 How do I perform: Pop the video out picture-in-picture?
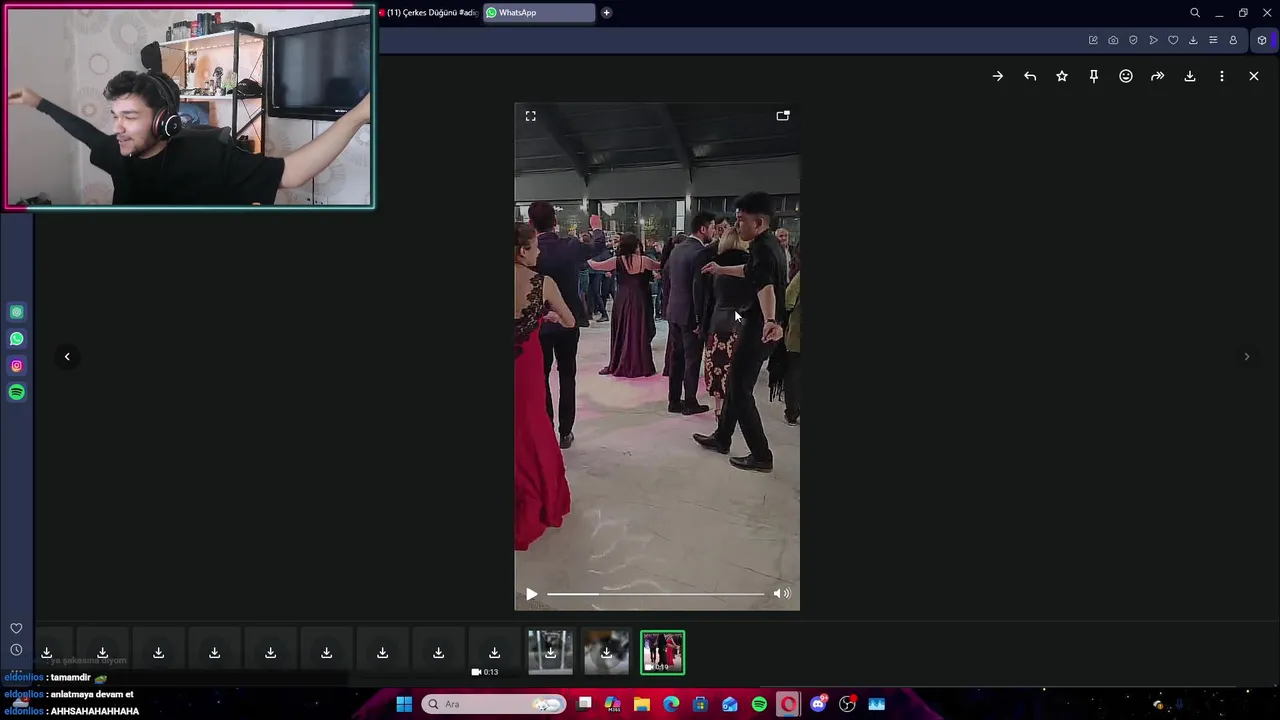(783, 116)
